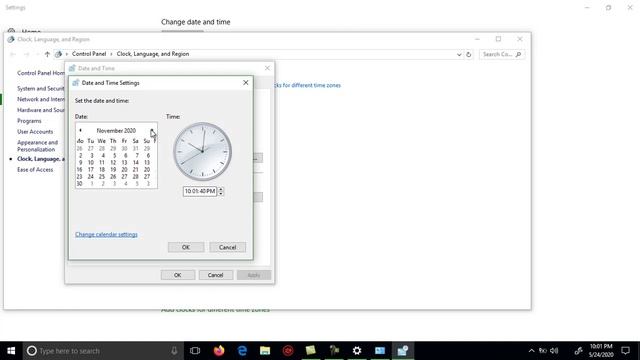The image size is (640, 360).
Task: Open Task View from taskbar
Action: pyautogui.click(x=195, y=351)
